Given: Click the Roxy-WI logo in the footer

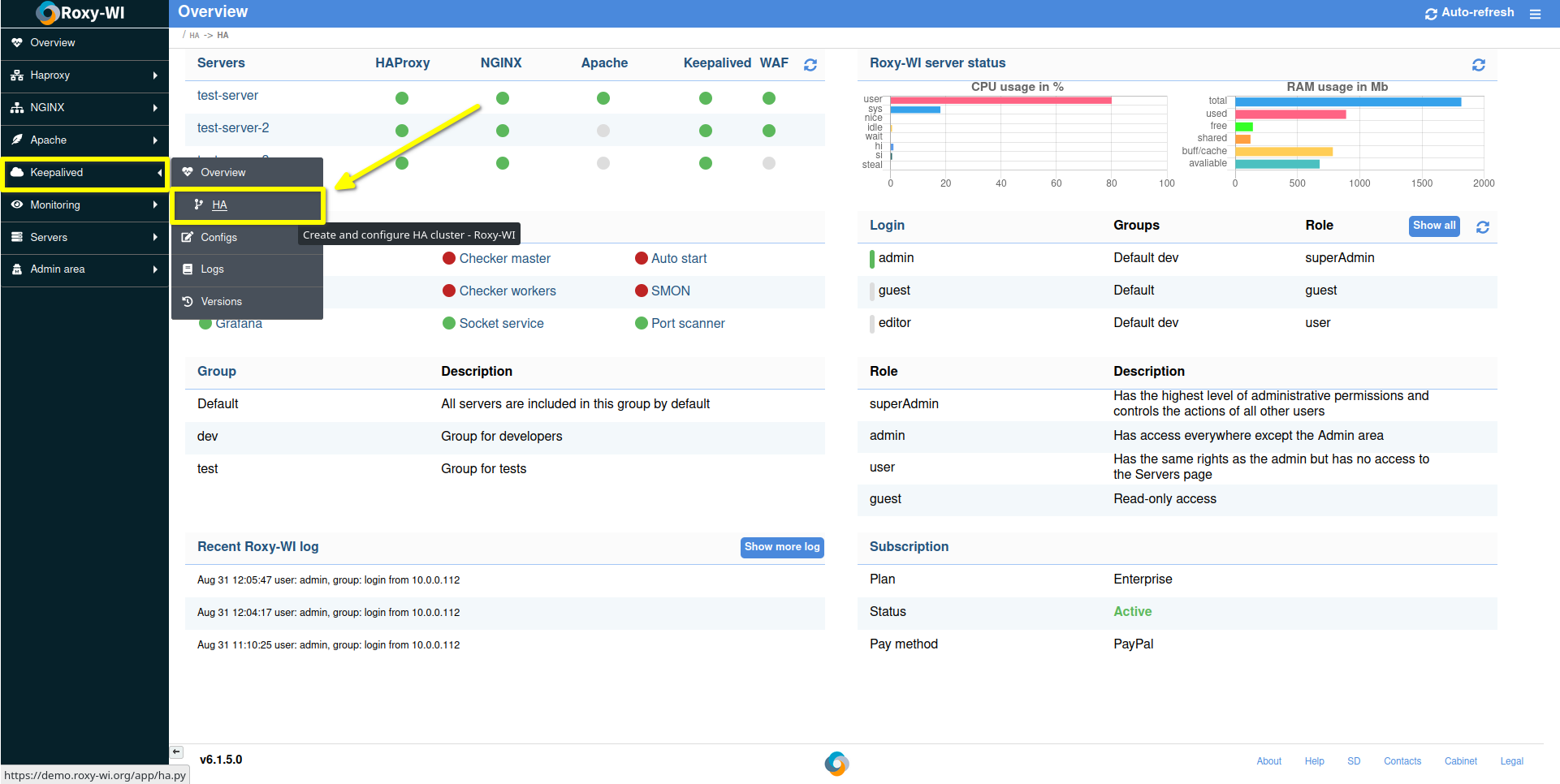Looking at the screenshot, I should [836, 763].
